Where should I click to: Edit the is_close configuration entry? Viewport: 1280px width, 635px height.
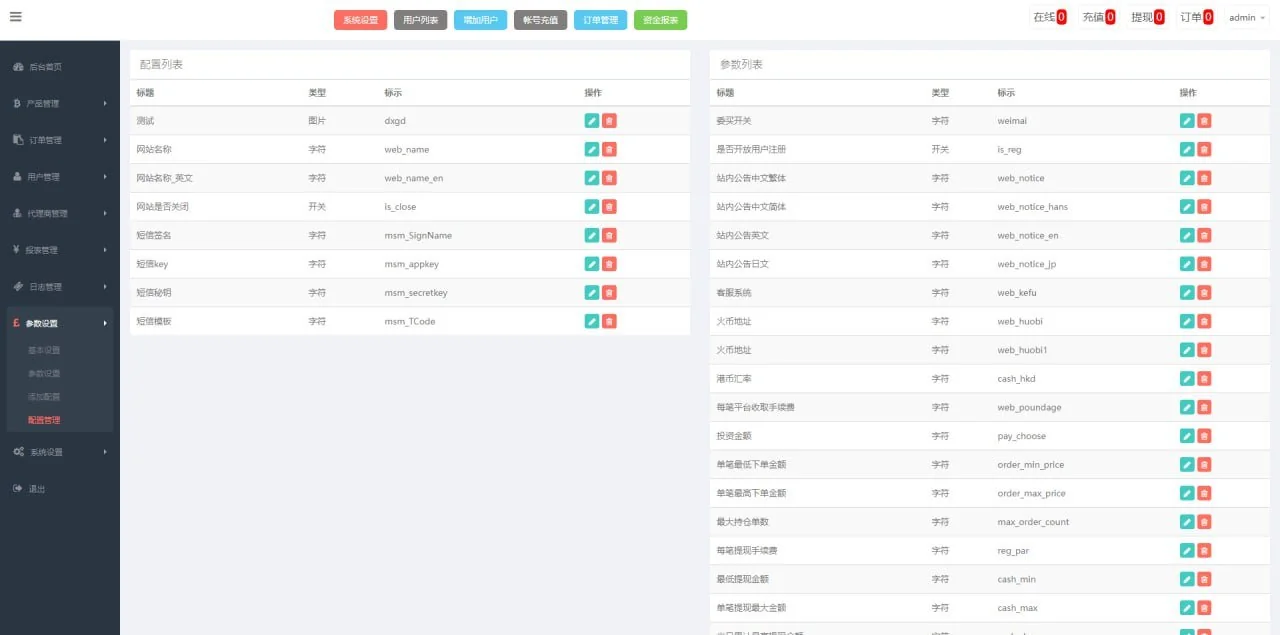pyautogui.click(x=592, y=207)
